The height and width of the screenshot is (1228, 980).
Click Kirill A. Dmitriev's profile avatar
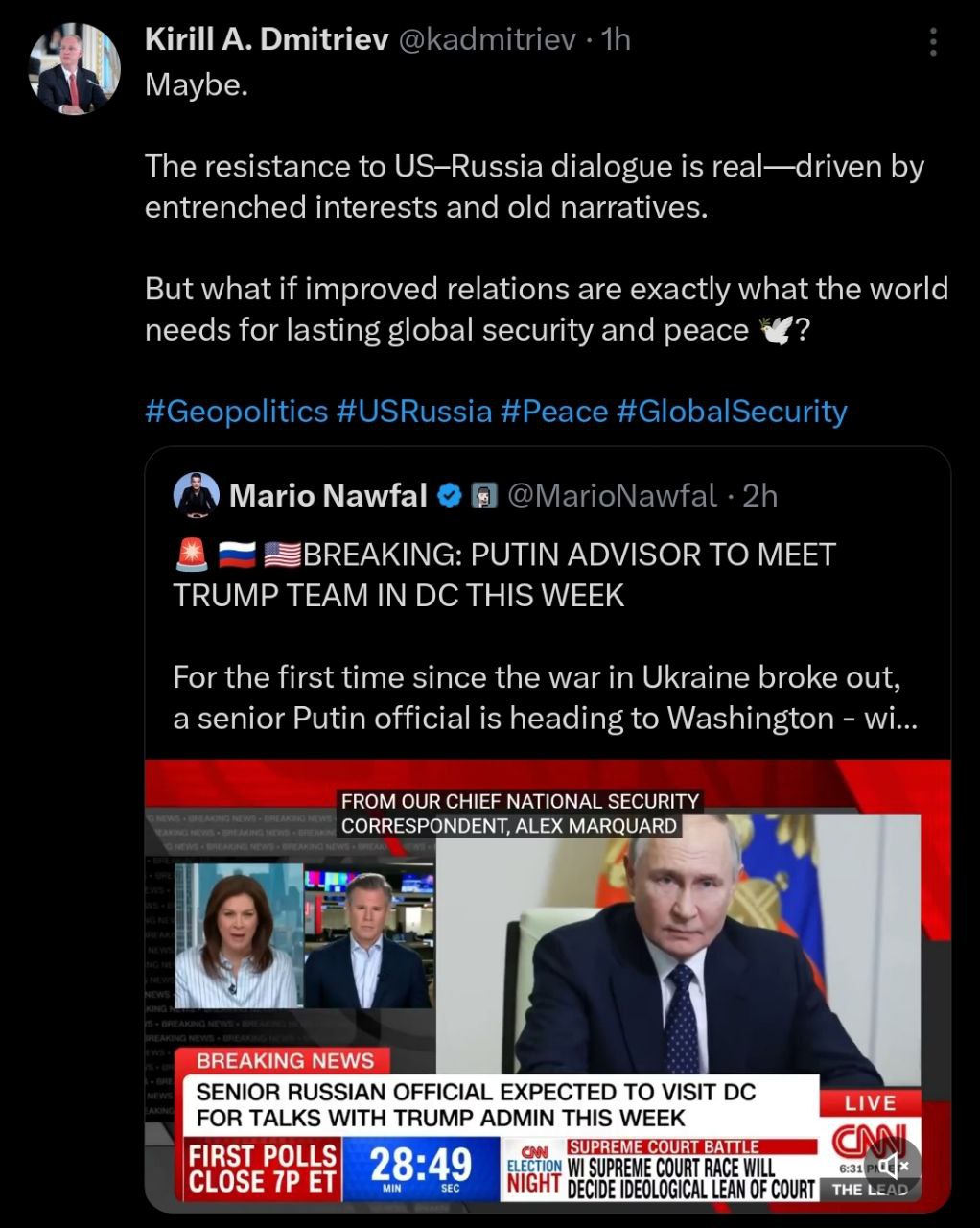tap(76, 69)
